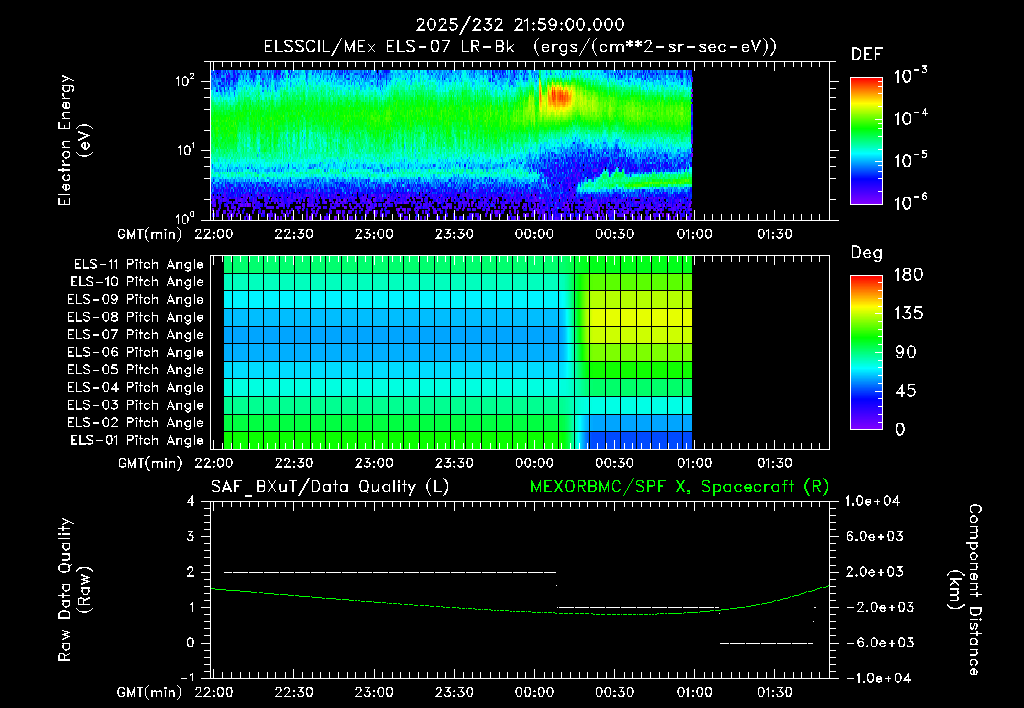The image size is (1024, 708).
Task: Click the GMT(min) label under the spectrogram
Action: click(x=150, y=234)
